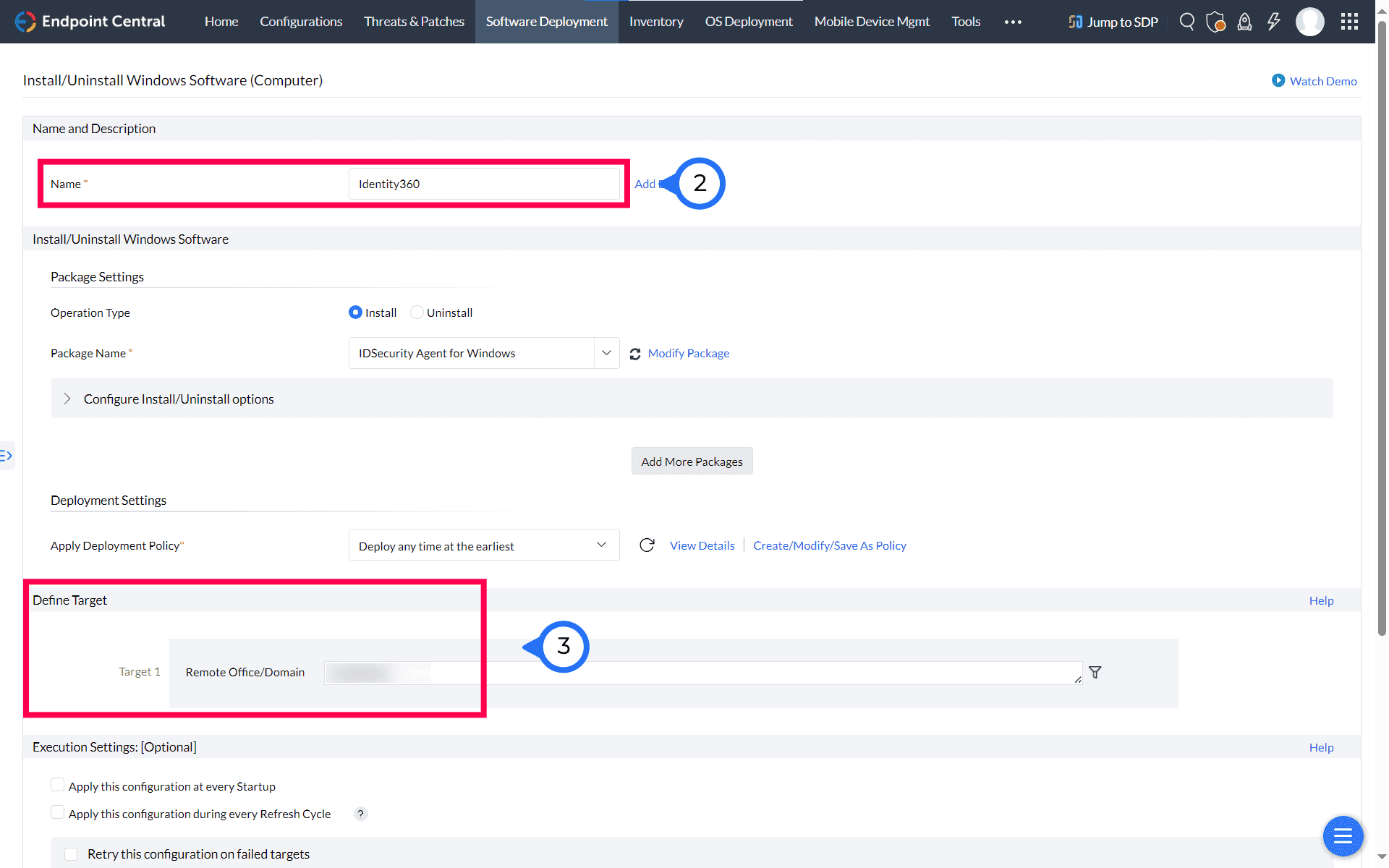
Task: Click the user profile avatar
Action: [x=1309, y=22]
